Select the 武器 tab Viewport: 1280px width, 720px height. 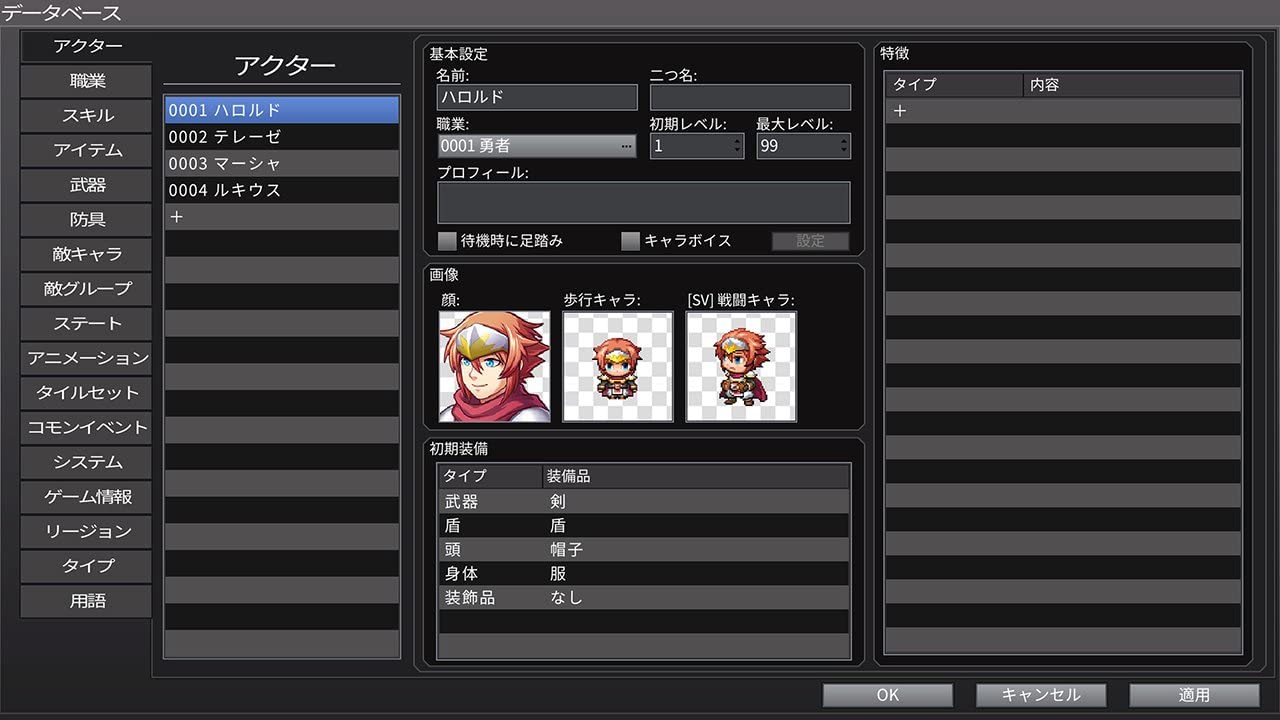(88, 185)
